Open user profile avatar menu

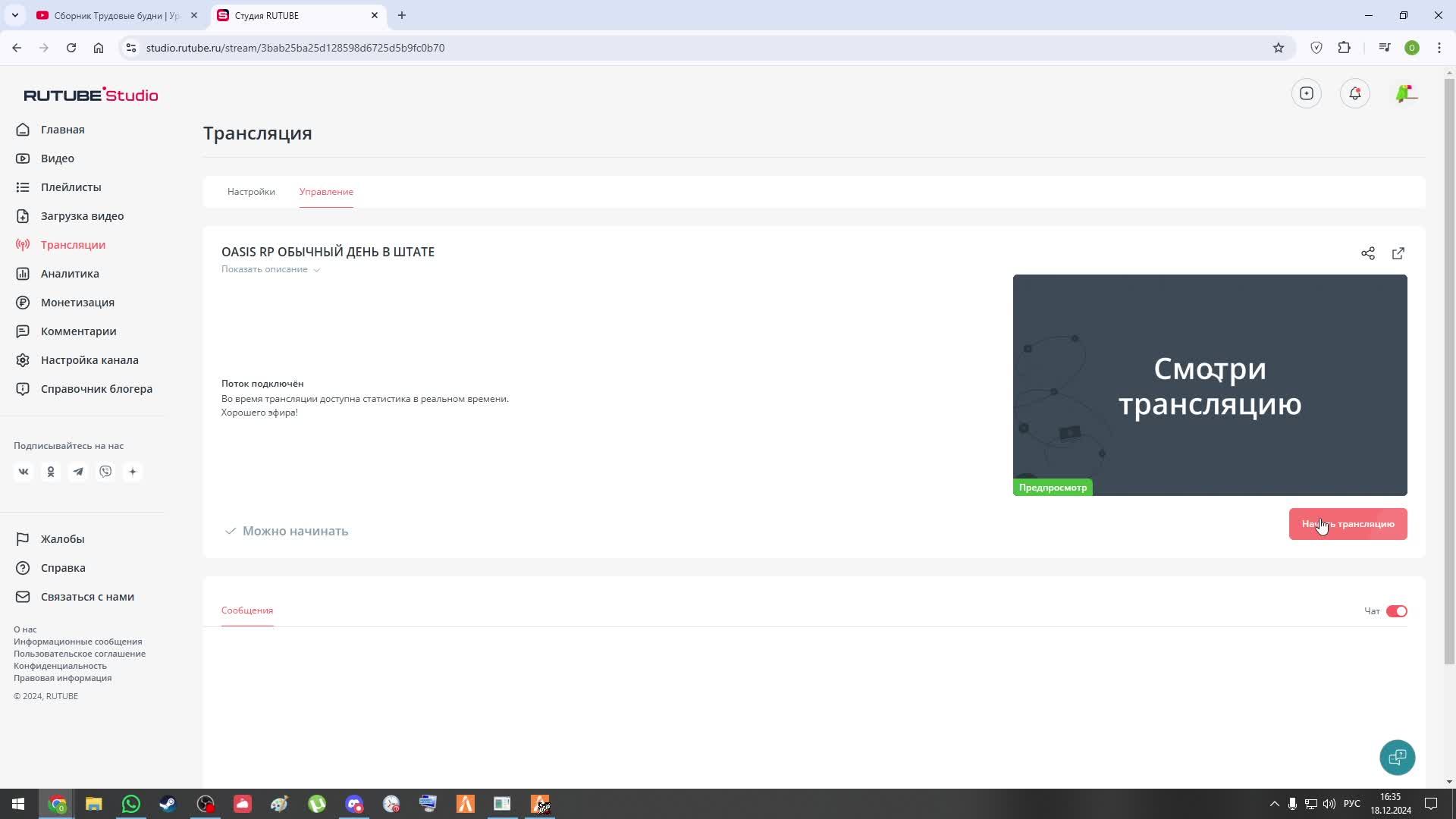(x=1405, y=93)
